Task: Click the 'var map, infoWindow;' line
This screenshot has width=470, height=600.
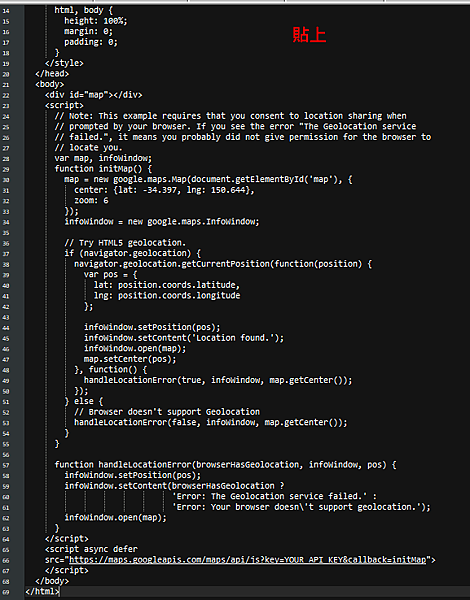Action: (103, 158)
